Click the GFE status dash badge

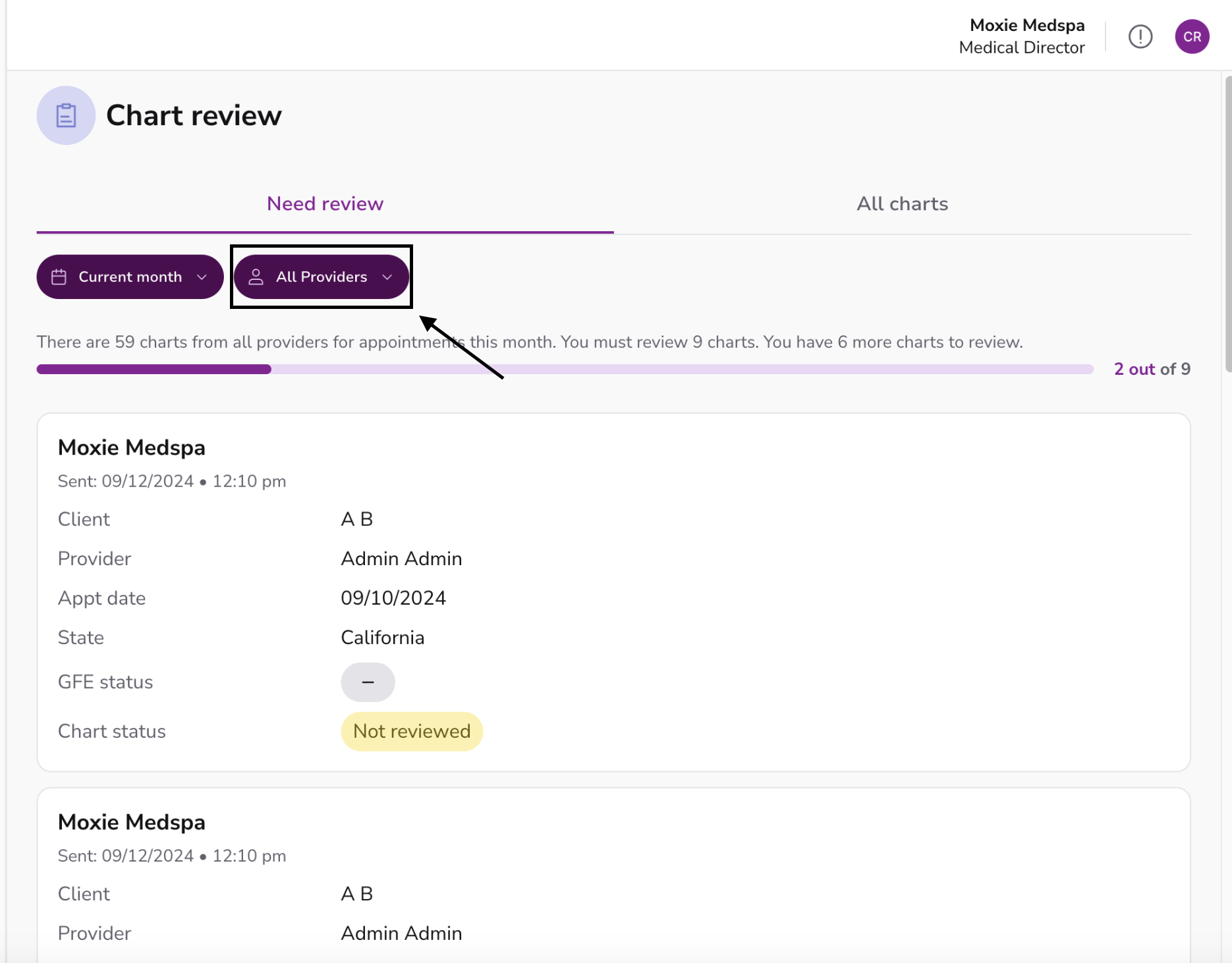click(368, 682)
